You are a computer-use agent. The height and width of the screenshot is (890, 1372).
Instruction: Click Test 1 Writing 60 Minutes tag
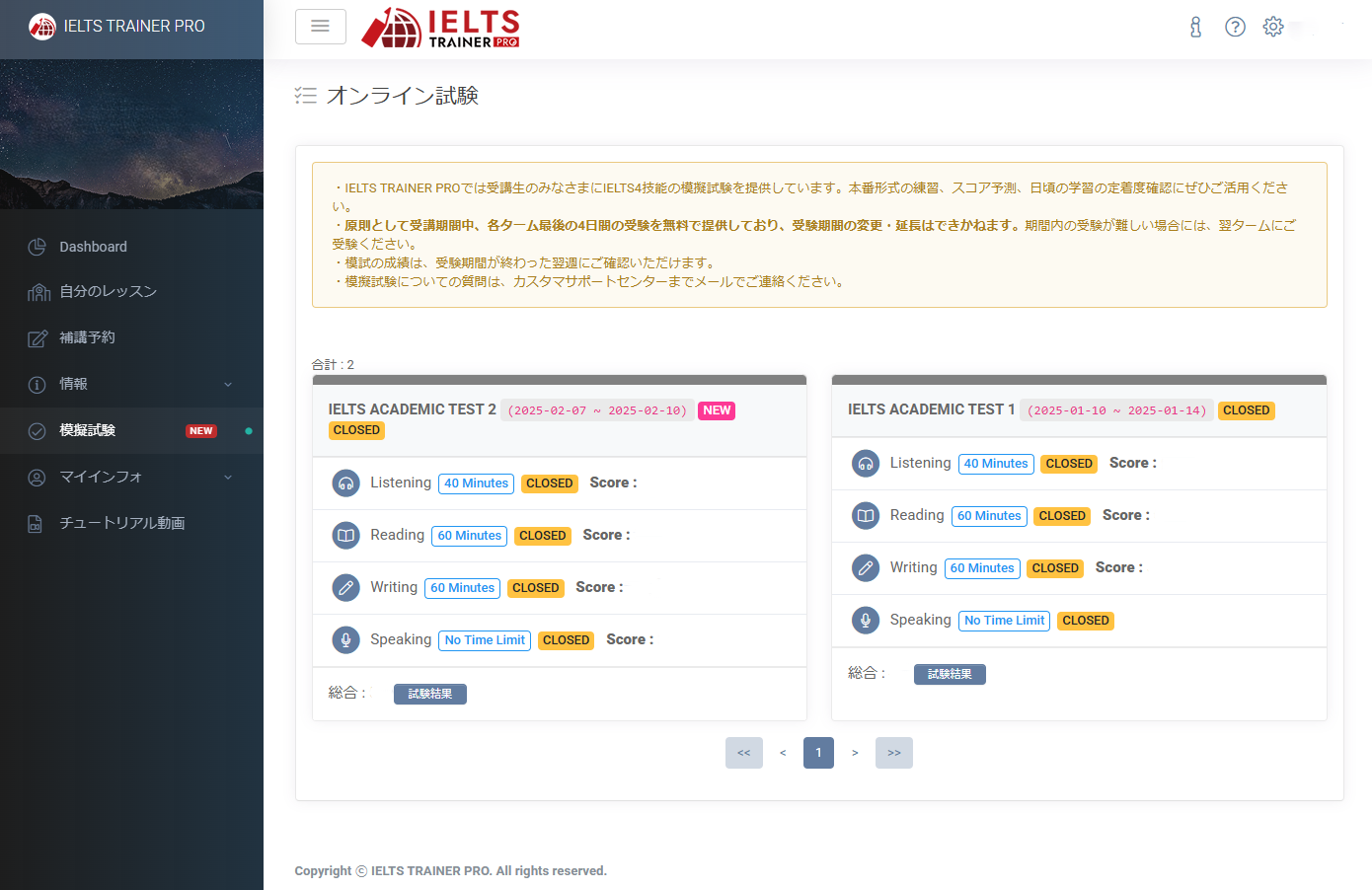tap(982, 568)
